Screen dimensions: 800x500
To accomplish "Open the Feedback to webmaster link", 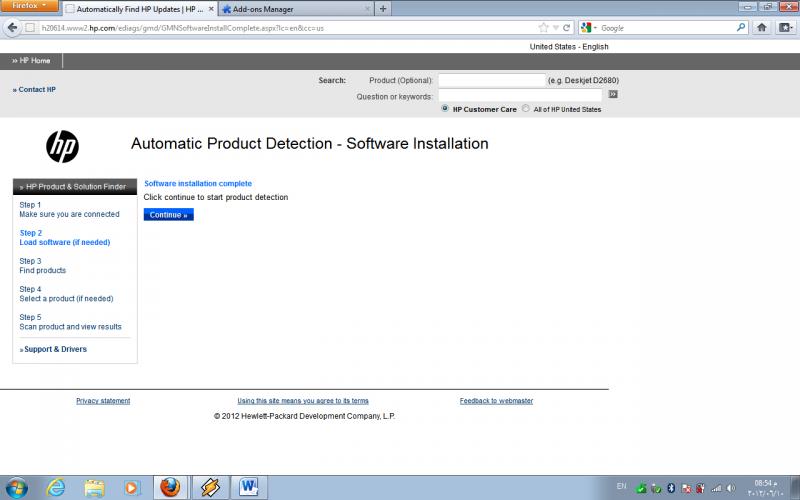I will tap(496, 401).
